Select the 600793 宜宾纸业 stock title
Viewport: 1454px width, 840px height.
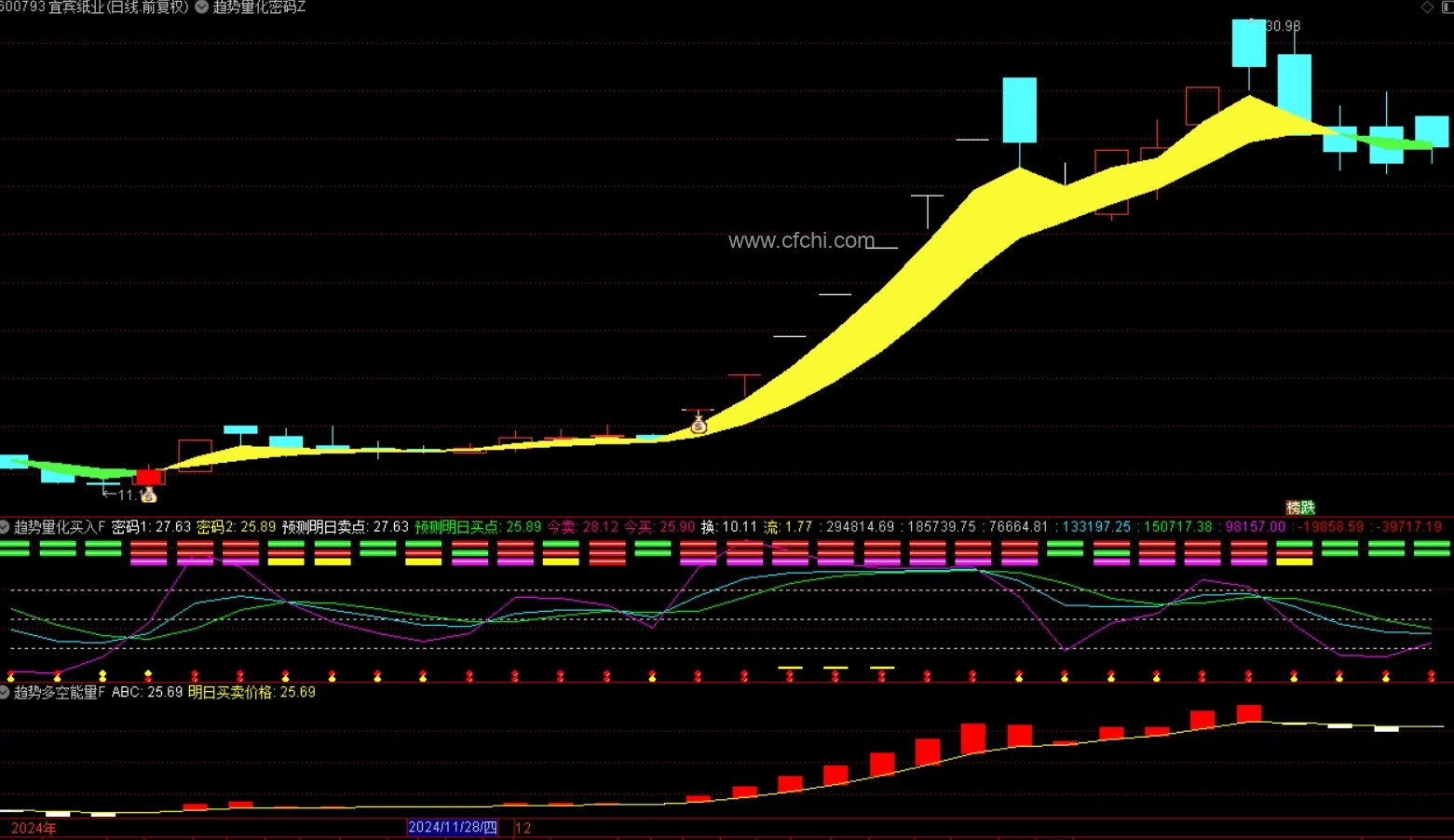[94, 7]
